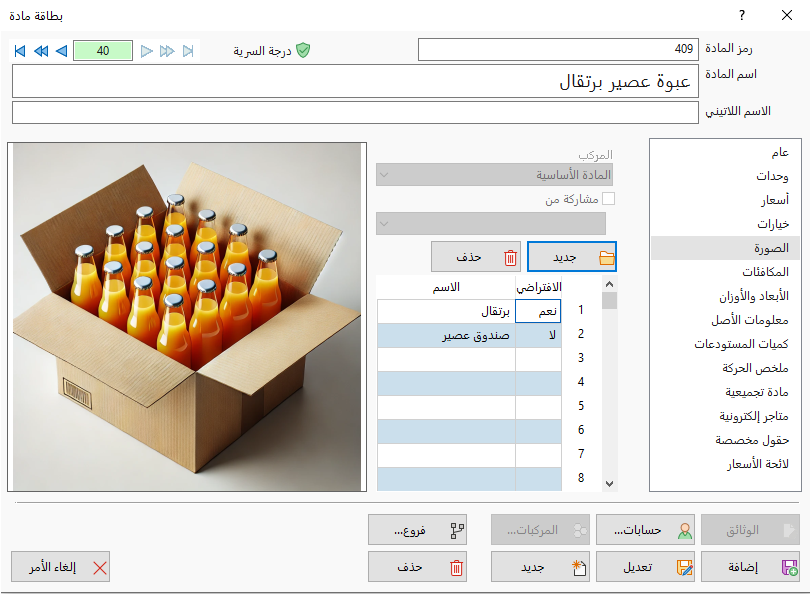This screenshot has width=811, height=595.
Task: Select the أسعار section
Action: coord(726,200)
